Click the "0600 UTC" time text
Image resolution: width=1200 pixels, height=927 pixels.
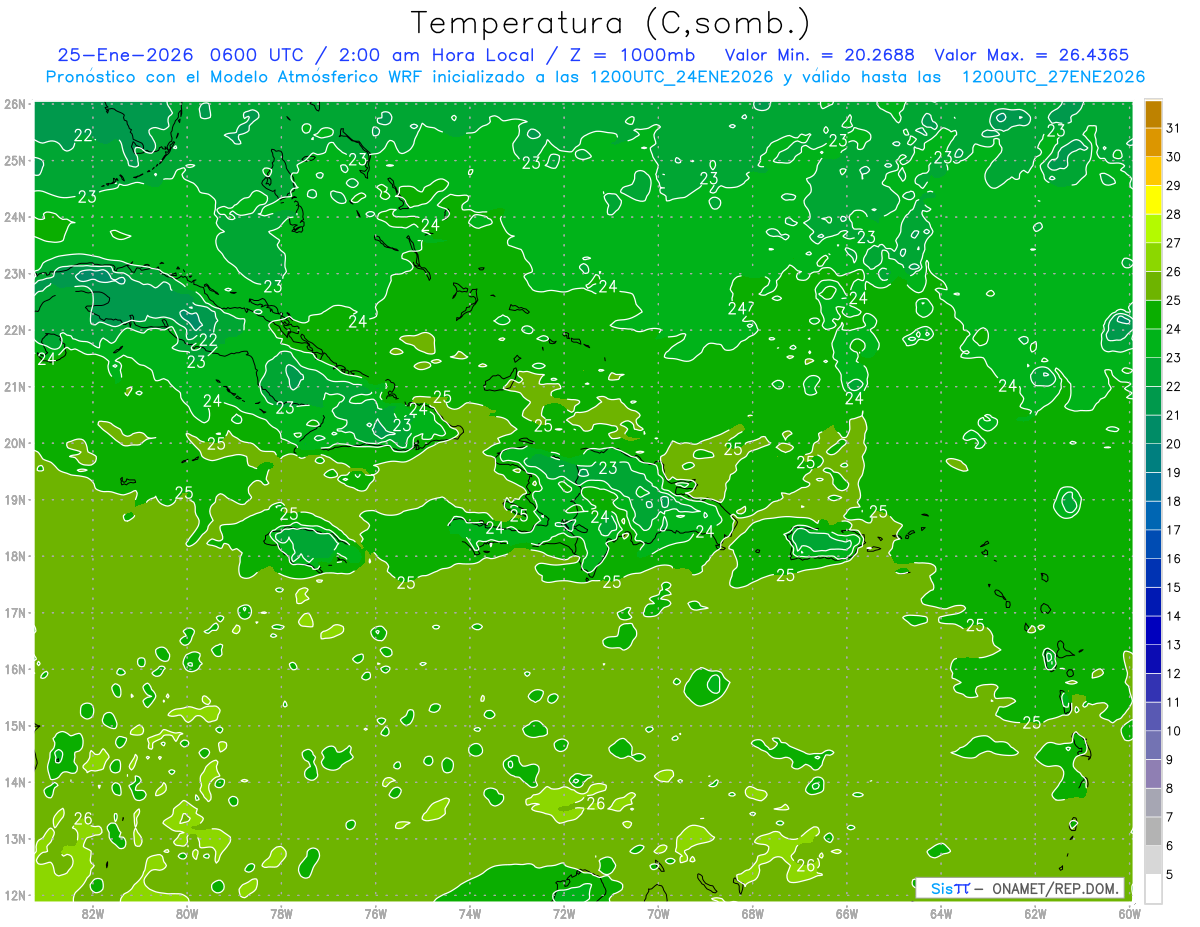point(255,55)
